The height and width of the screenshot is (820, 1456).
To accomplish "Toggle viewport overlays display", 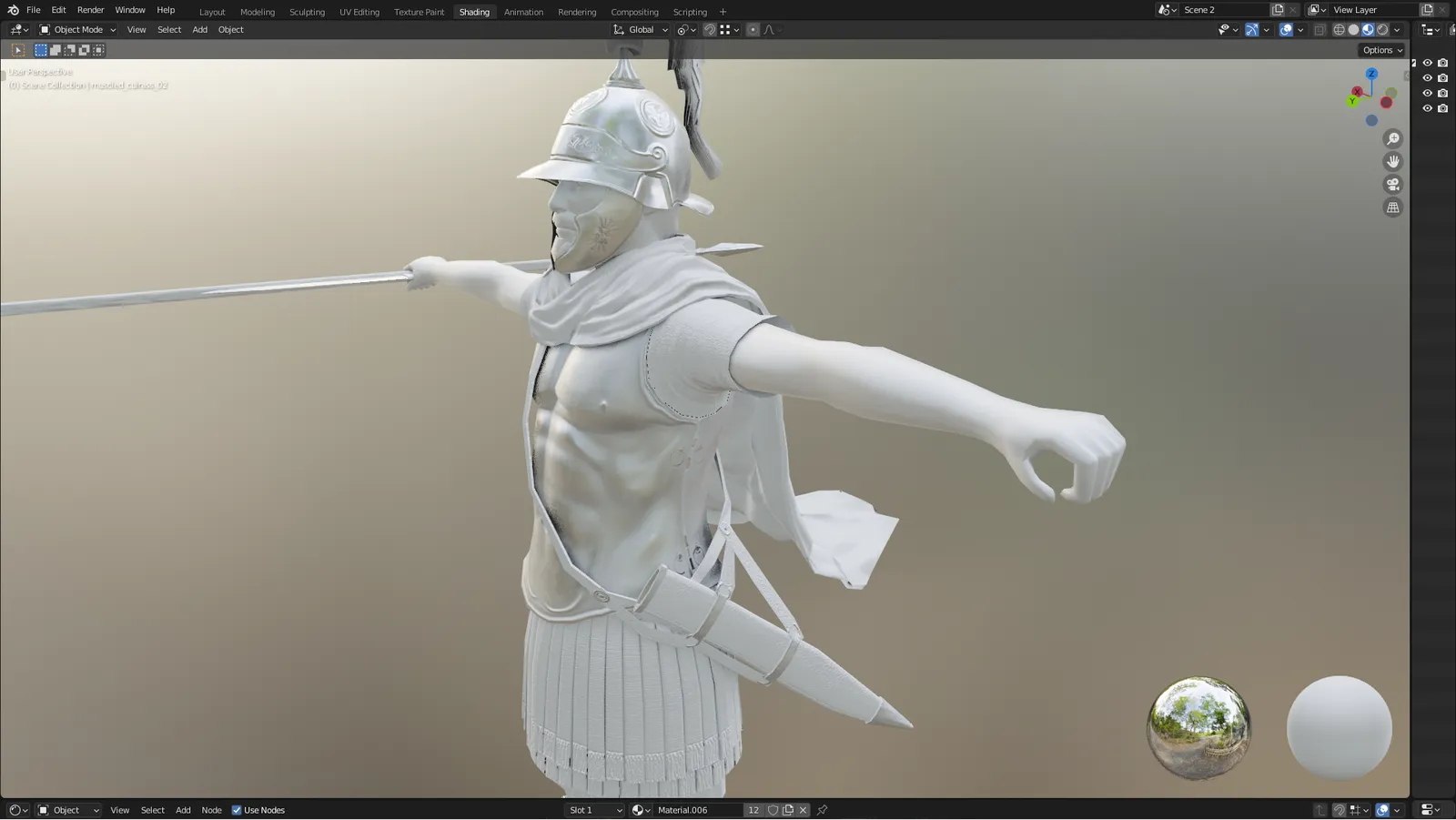I will tap(1286, 30).
